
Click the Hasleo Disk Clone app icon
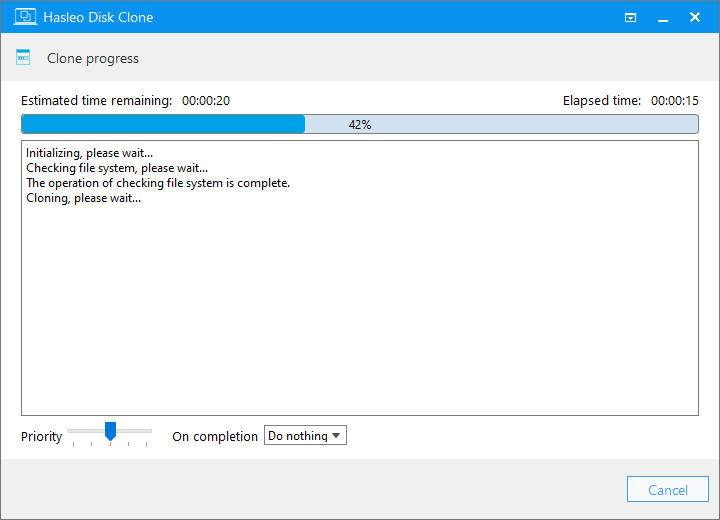25,17
